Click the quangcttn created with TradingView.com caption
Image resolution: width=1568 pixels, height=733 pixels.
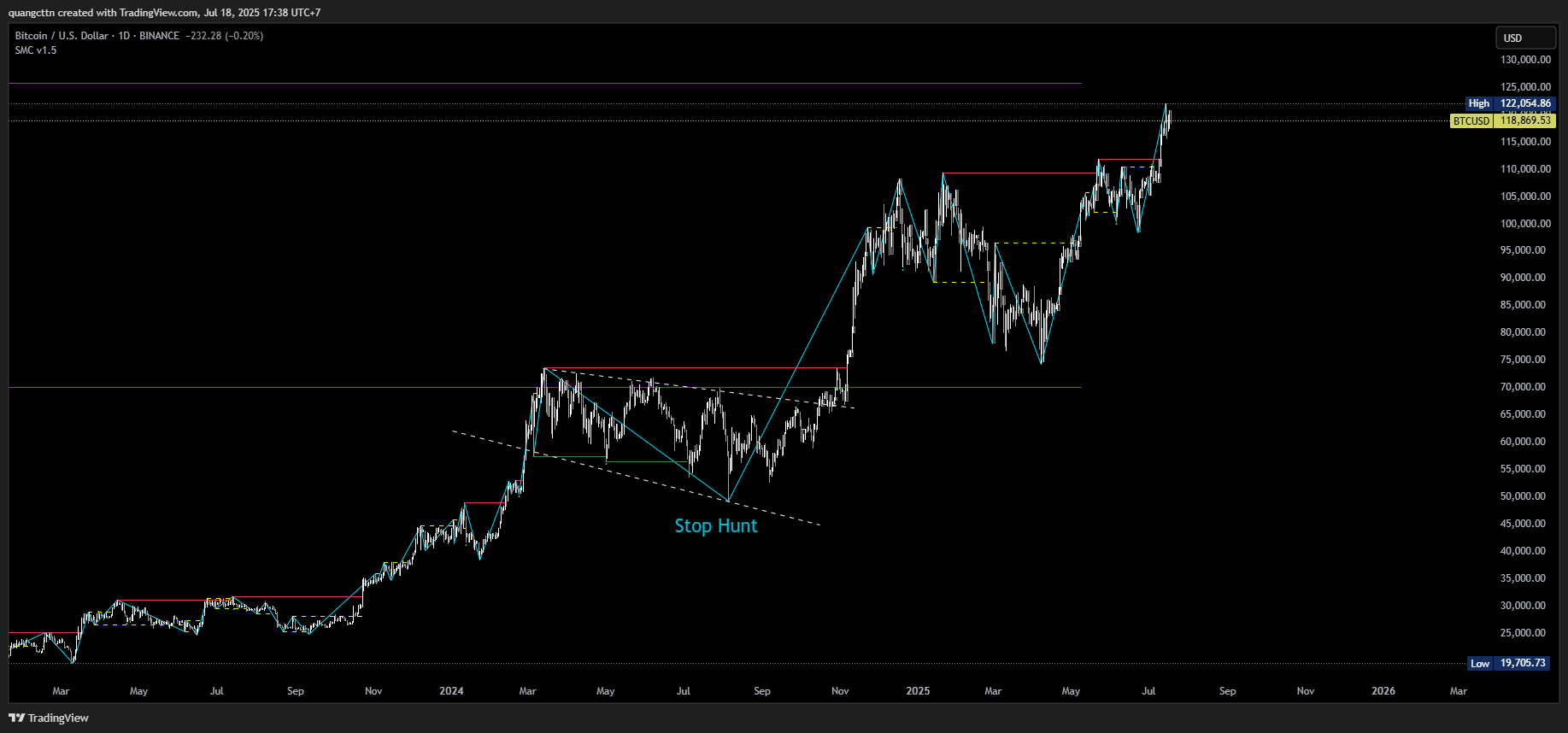tap(164, 13)
